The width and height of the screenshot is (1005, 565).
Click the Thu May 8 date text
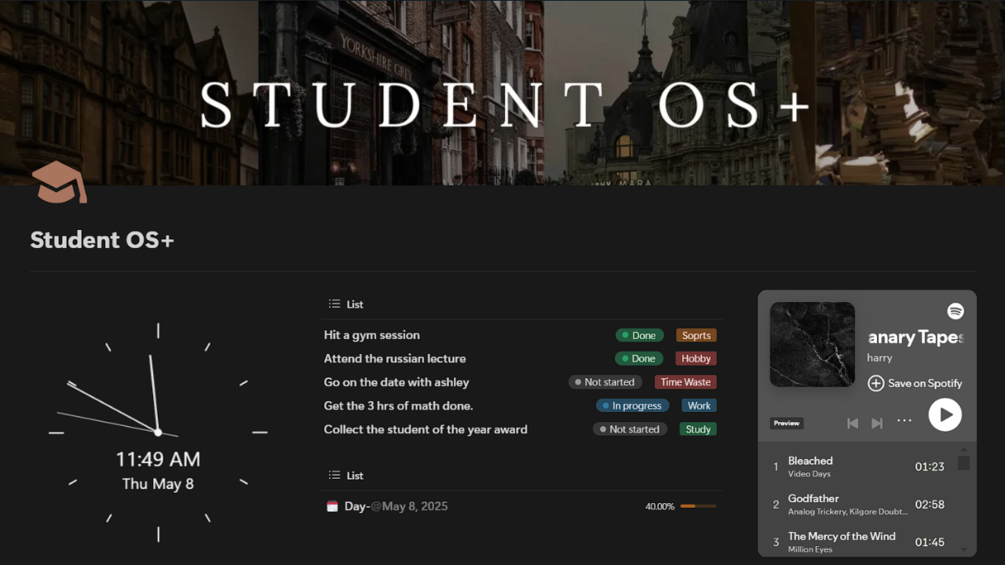[x=158, y=484]
